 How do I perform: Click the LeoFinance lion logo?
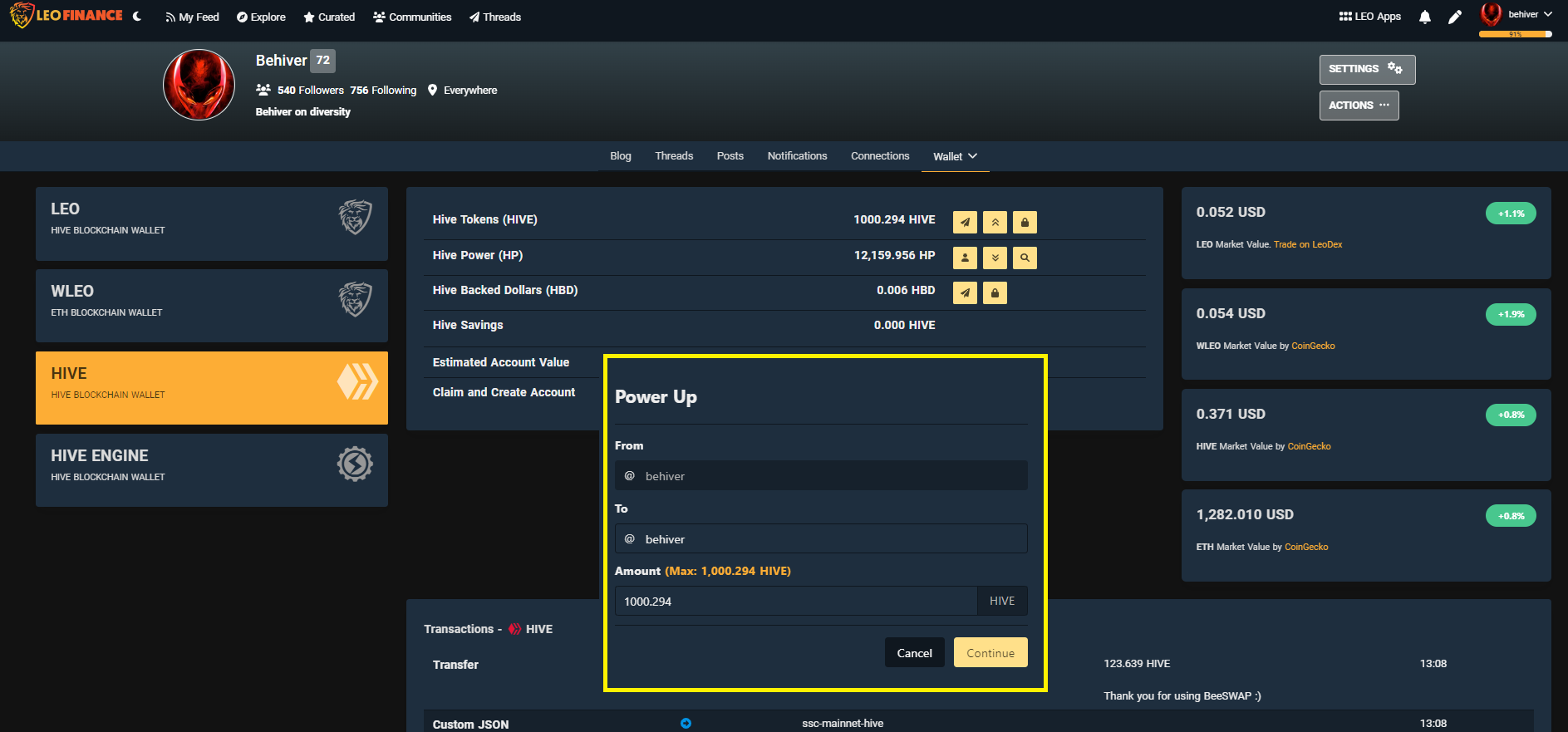66,16
